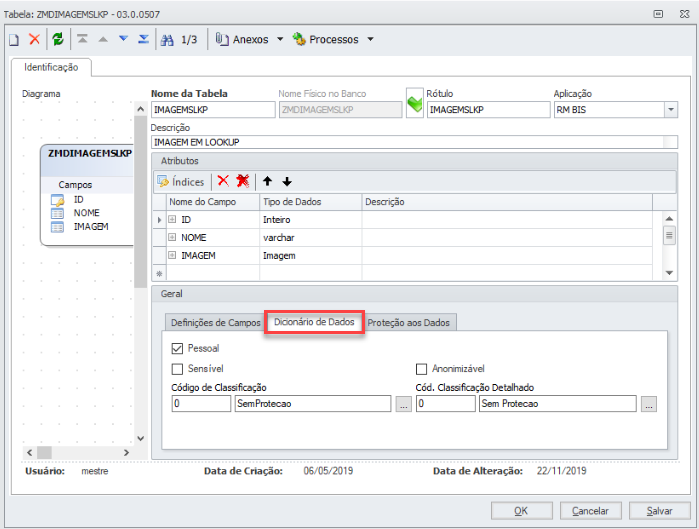Click the new record page icon
The width and height of the screenshot is (699, 529).
14,40
